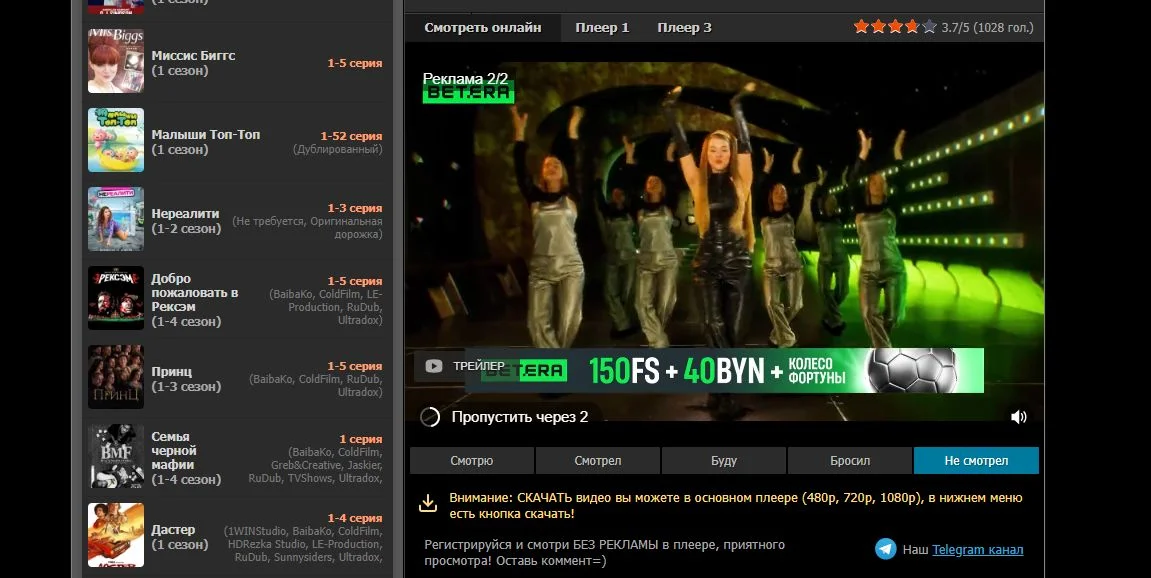This screenshot has height=578, width=1151.
Task: Click the YouTube trailer play icon
Action: click(434, 366)
